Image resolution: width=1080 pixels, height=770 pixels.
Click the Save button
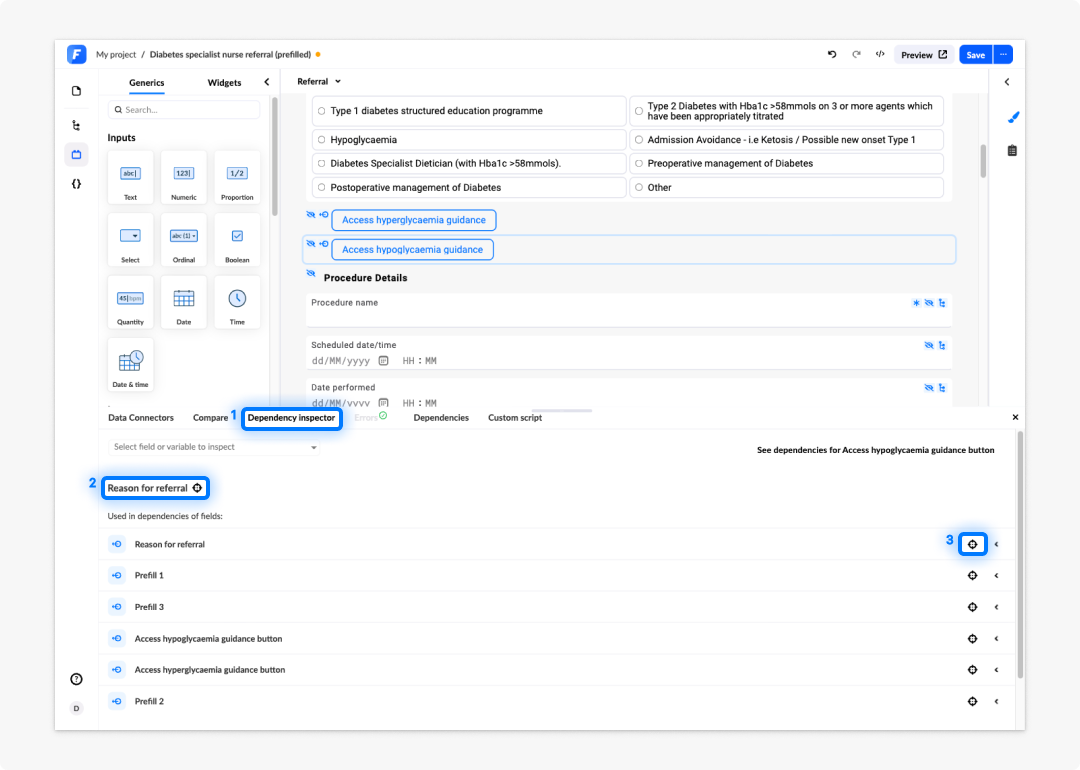point(976,54)
